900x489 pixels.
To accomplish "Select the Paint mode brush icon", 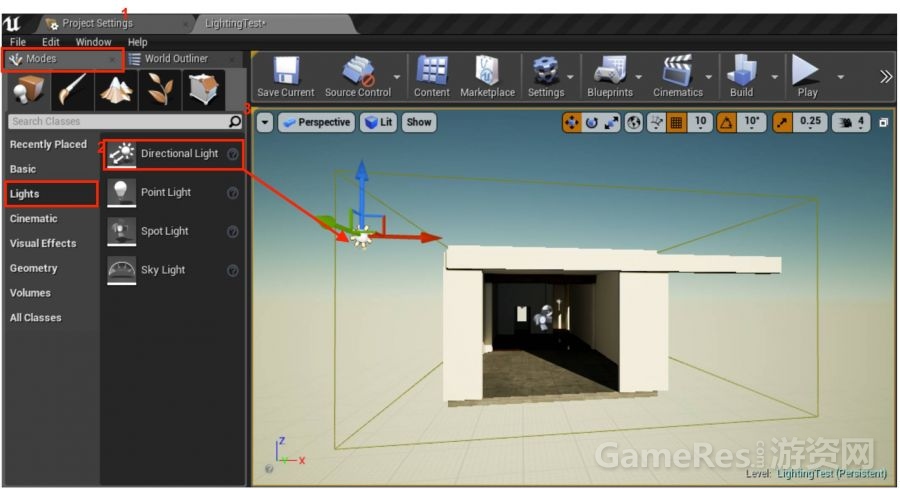I will point(72,90).
